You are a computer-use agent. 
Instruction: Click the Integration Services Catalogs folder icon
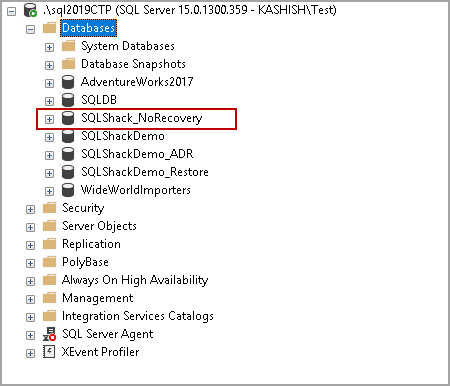click(49, 316)
